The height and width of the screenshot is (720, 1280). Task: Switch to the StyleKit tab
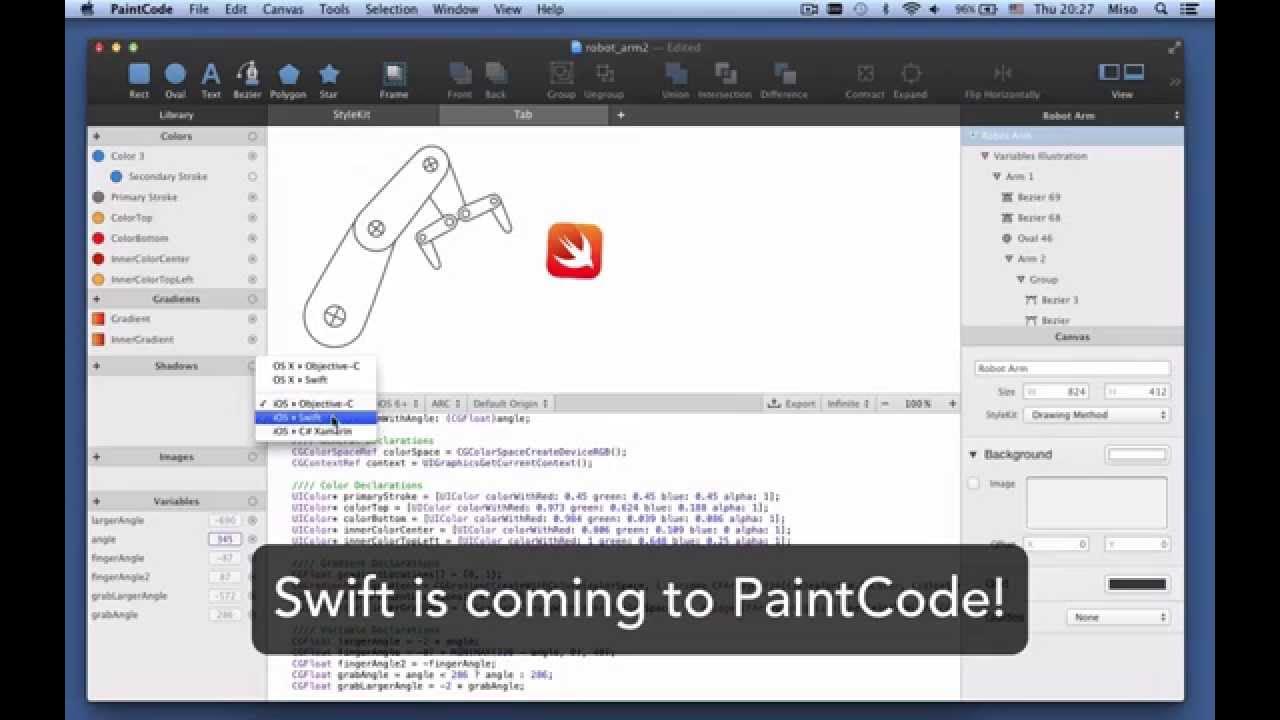[x=352, y=115]
